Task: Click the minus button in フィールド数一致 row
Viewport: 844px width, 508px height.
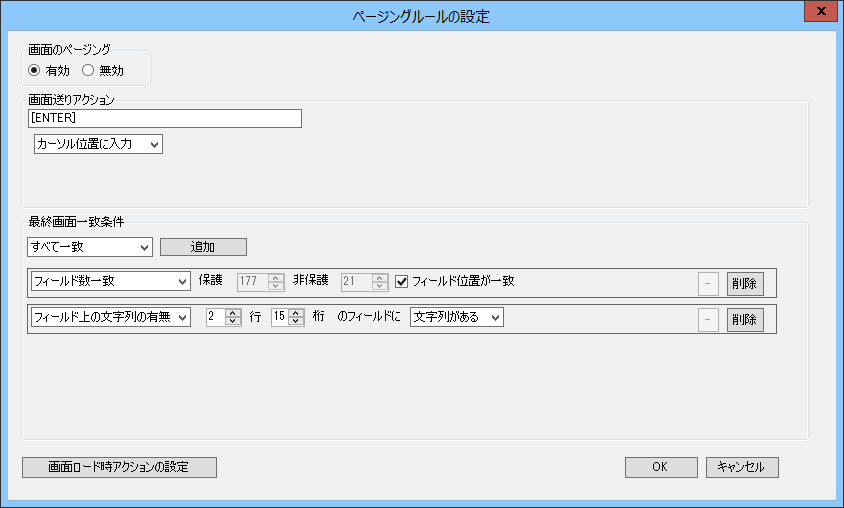Action: coord(708,284)
